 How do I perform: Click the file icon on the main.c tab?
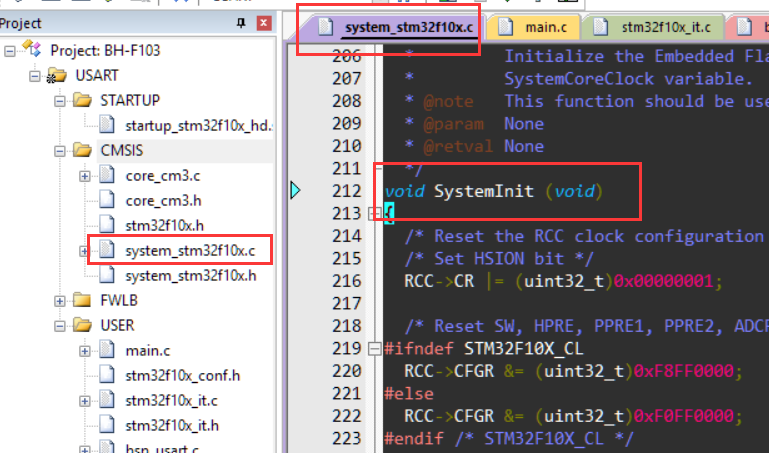pos(506,27)
